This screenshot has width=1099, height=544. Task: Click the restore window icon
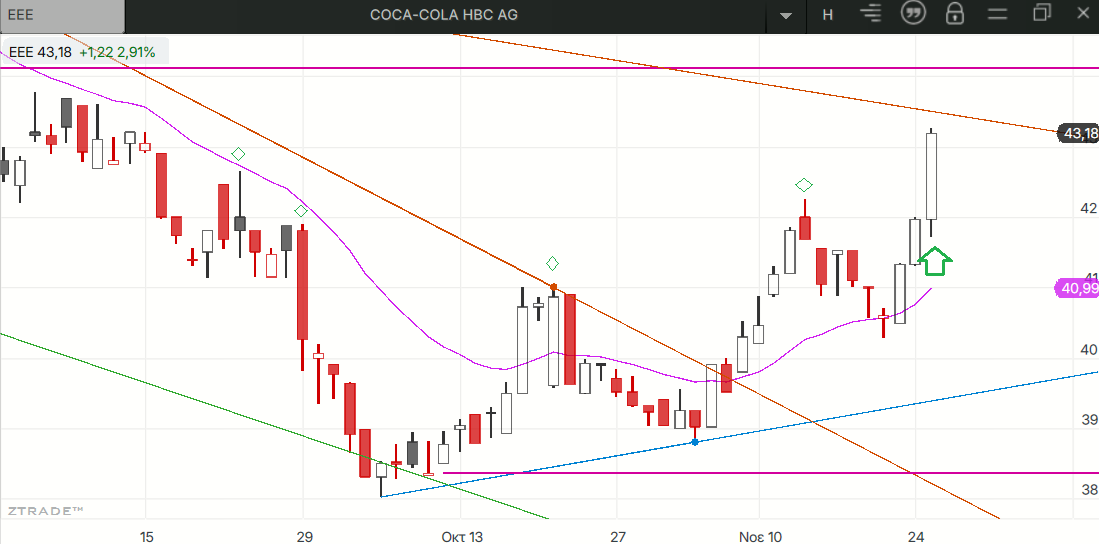pos(1043,13)
